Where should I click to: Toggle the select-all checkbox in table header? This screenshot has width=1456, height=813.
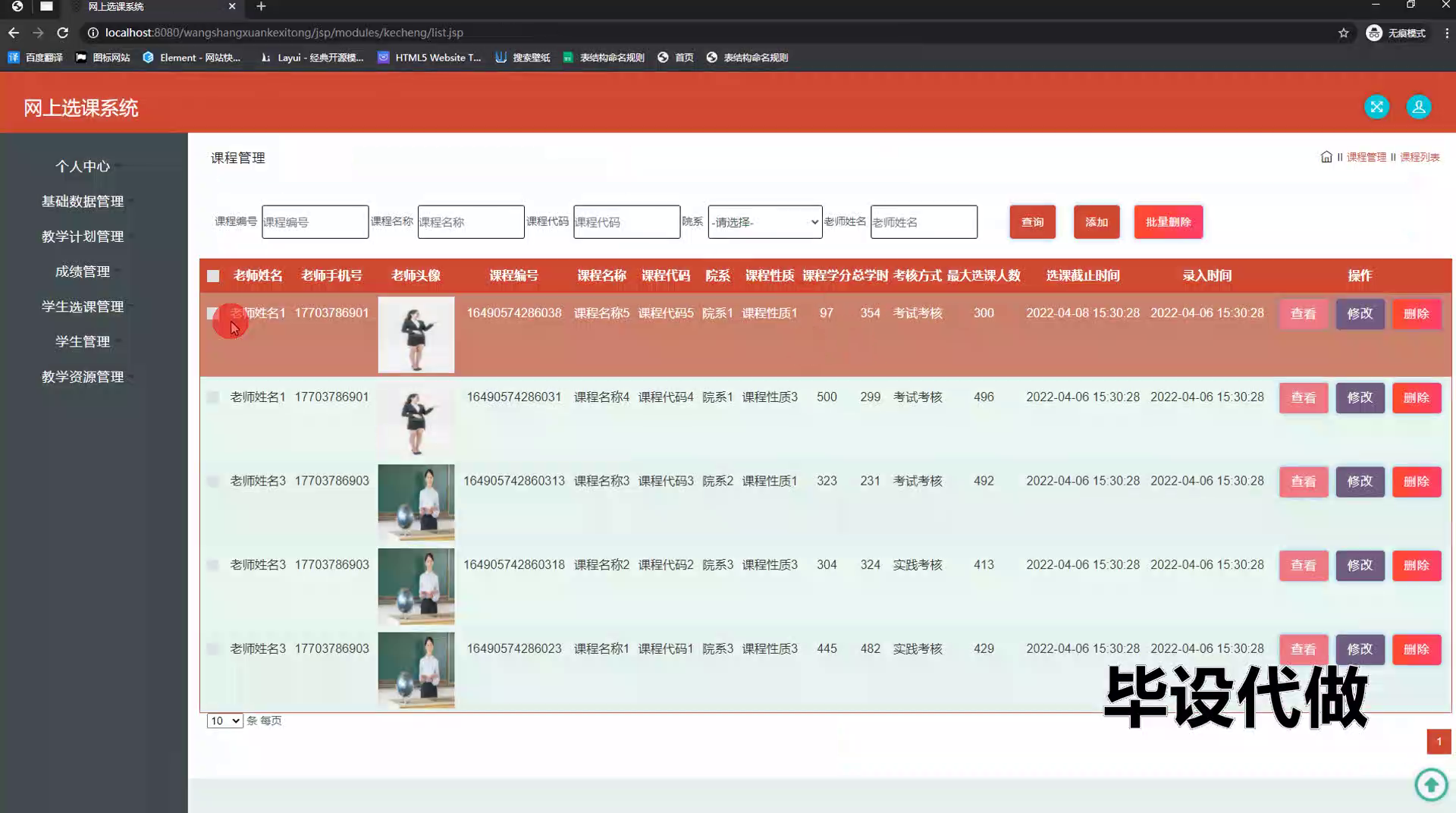[213, 276]
